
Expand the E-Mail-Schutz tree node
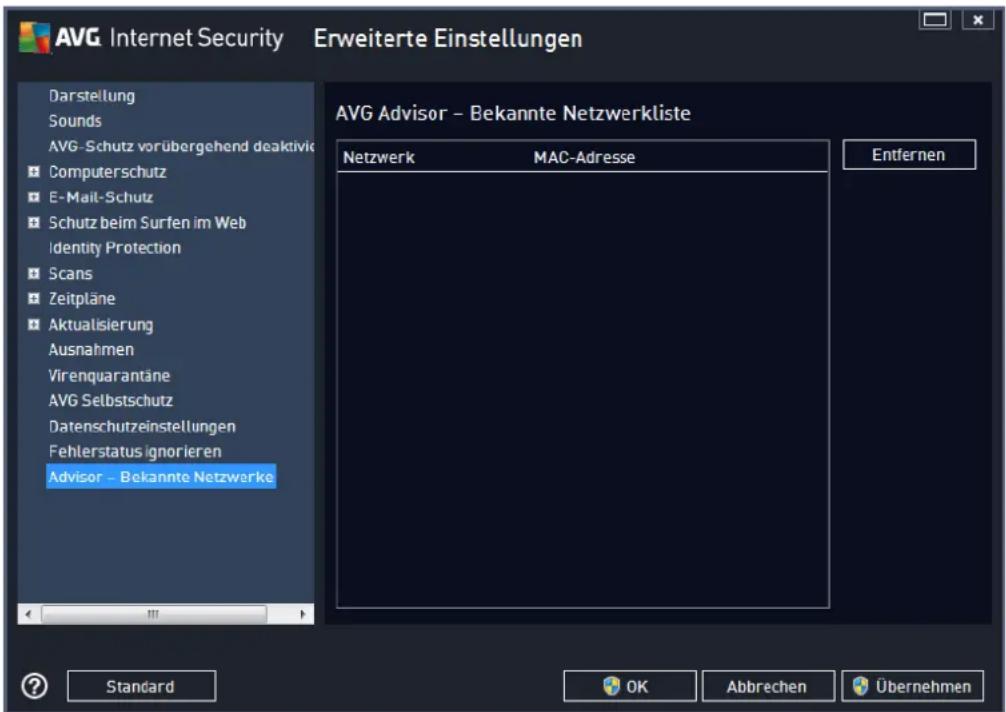pyautogui.click(x=34, y=197)
